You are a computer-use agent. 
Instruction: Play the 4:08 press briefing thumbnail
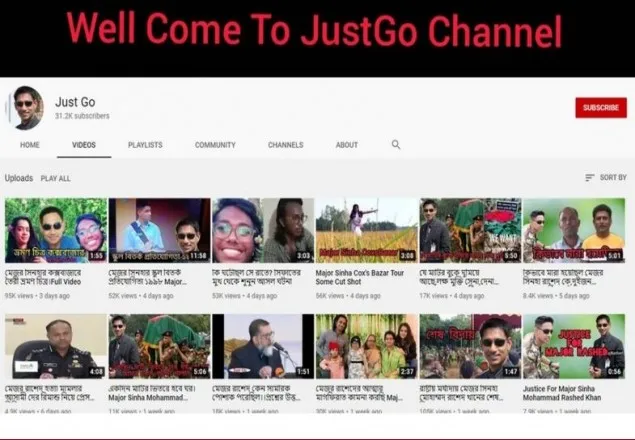coord(56,346)
